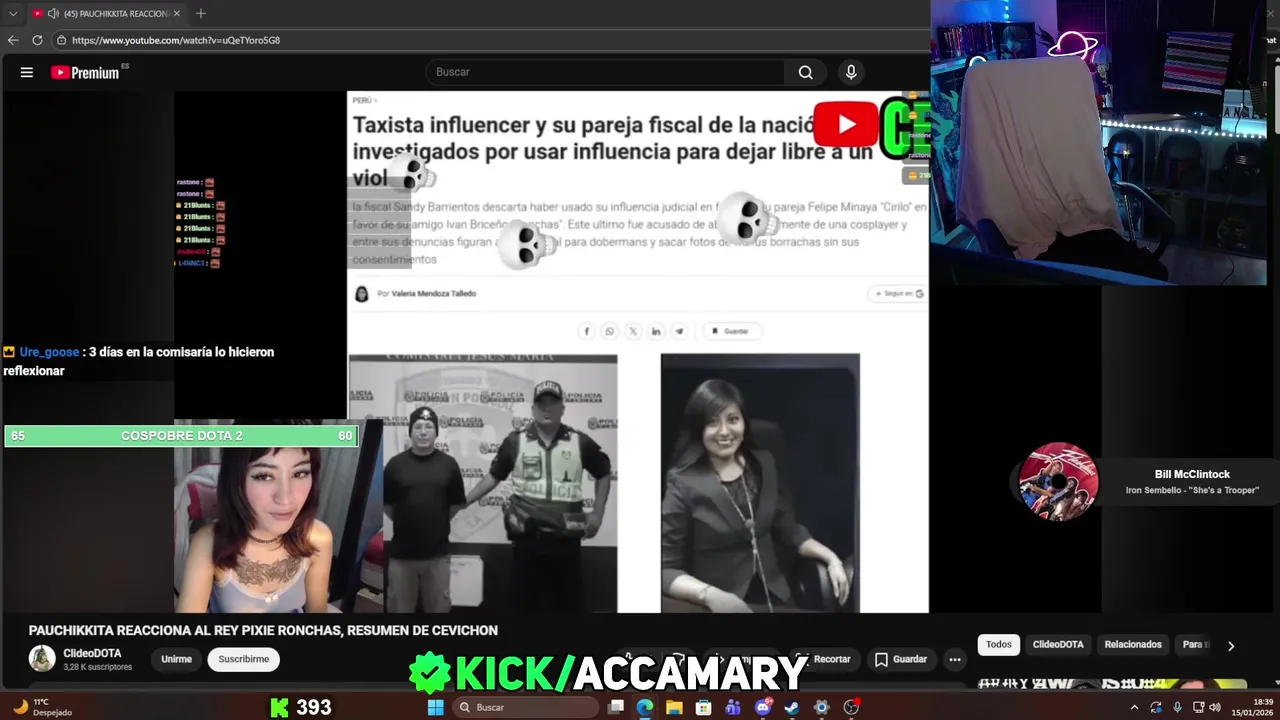
Task: Open Steam from taskbar
Action: [x=792, y=707]
